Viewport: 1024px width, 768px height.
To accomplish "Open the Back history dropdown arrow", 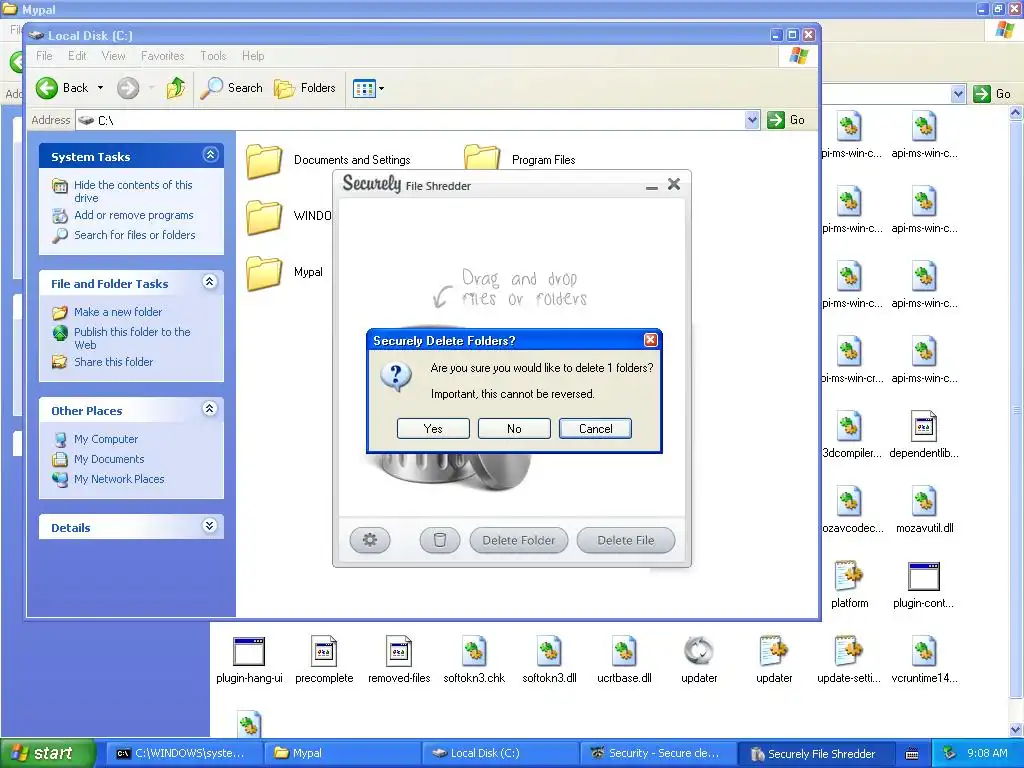I will click(100, 88).
